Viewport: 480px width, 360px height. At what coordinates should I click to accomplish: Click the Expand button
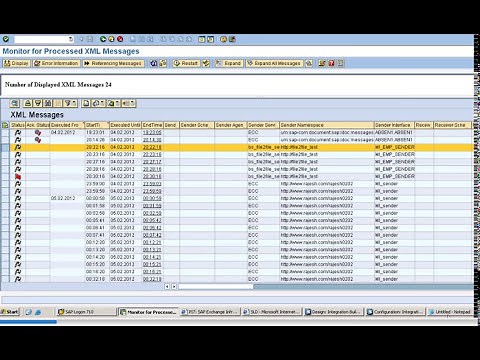pyautogui.click(x=229, y=63)
